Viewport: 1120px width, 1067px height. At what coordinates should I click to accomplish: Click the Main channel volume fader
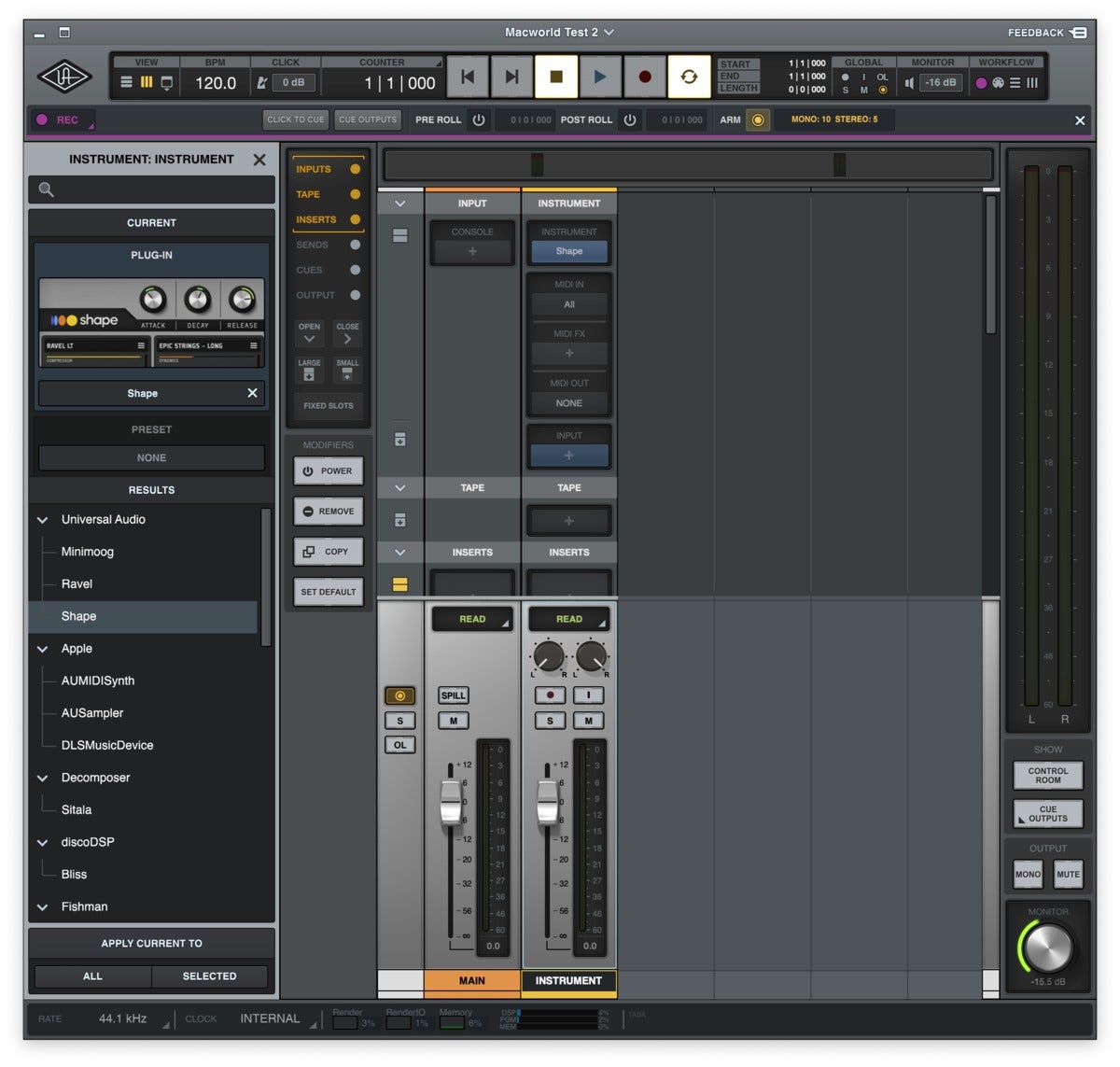pos(451,802)
